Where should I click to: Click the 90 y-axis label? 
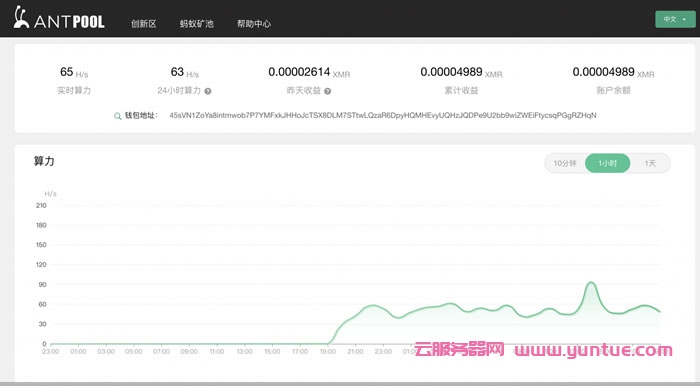pyautogui.click(x=42, y=284)
